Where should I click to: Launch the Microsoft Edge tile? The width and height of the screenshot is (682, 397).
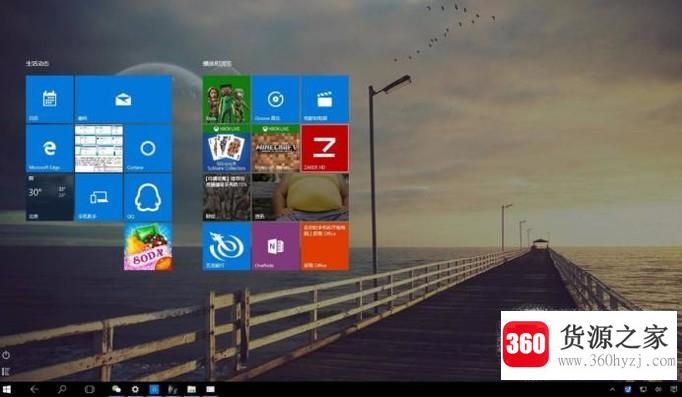(50, 148)
